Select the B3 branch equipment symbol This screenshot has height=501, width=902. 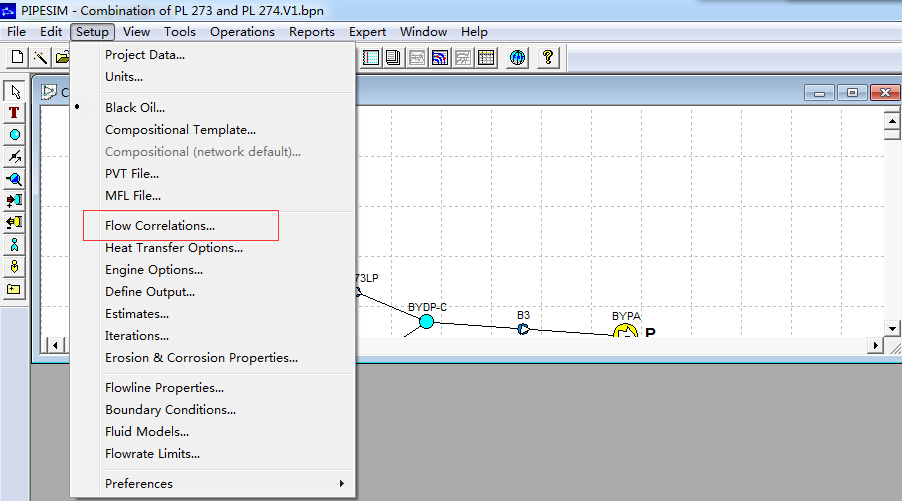coord(523,329)
